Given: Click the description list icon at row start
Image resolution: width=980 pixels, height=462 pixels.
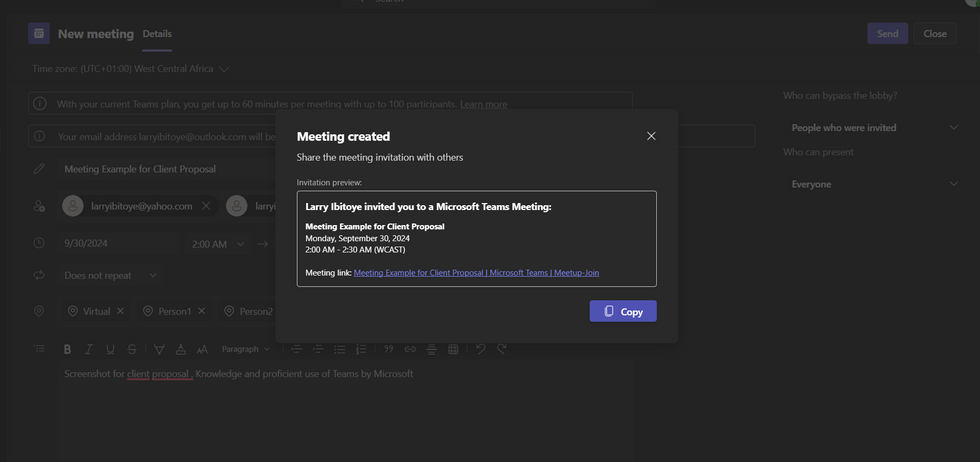Looking at the screenshot, I should 39,349.
